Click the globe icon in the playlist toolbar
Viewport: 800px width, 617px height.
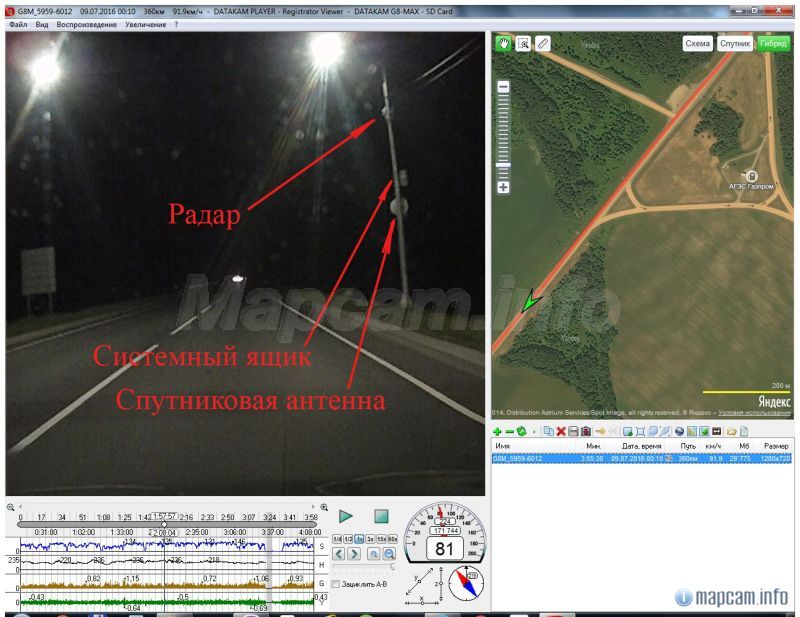tap(680, 432)
